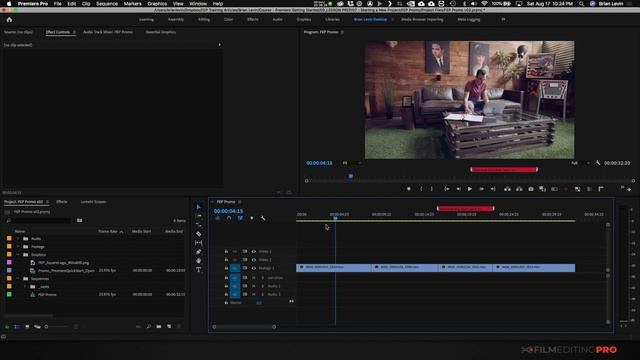Viewport: 640px width, 360px height.
Task: Select the Pen tool
Action: click(199, 252)
